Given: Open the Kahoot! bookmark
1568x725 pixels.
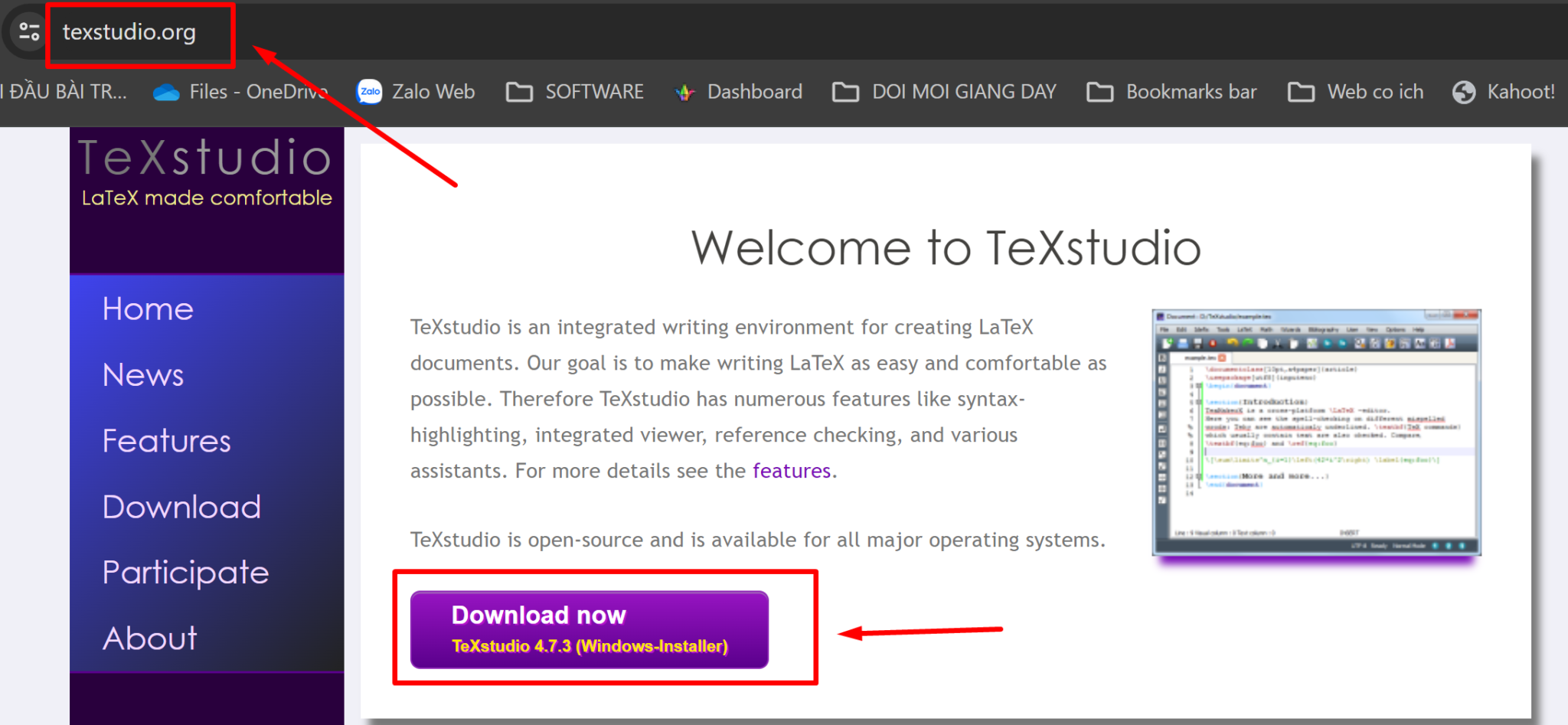Looking at the screenshot, I should (x=1504, y=92).
